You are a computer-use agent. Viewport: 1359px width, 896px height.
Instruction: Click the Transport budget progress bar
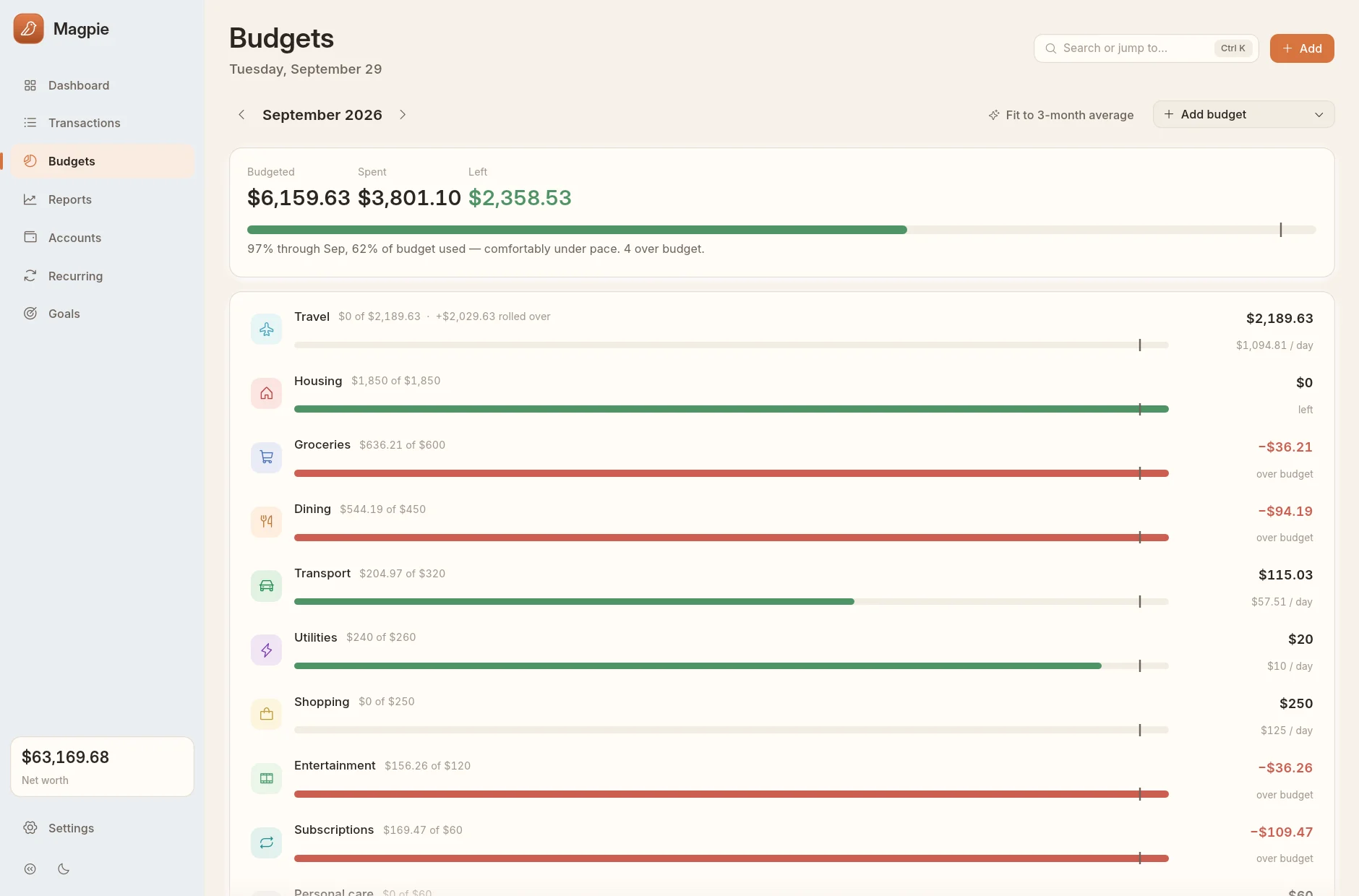point(731,602)
